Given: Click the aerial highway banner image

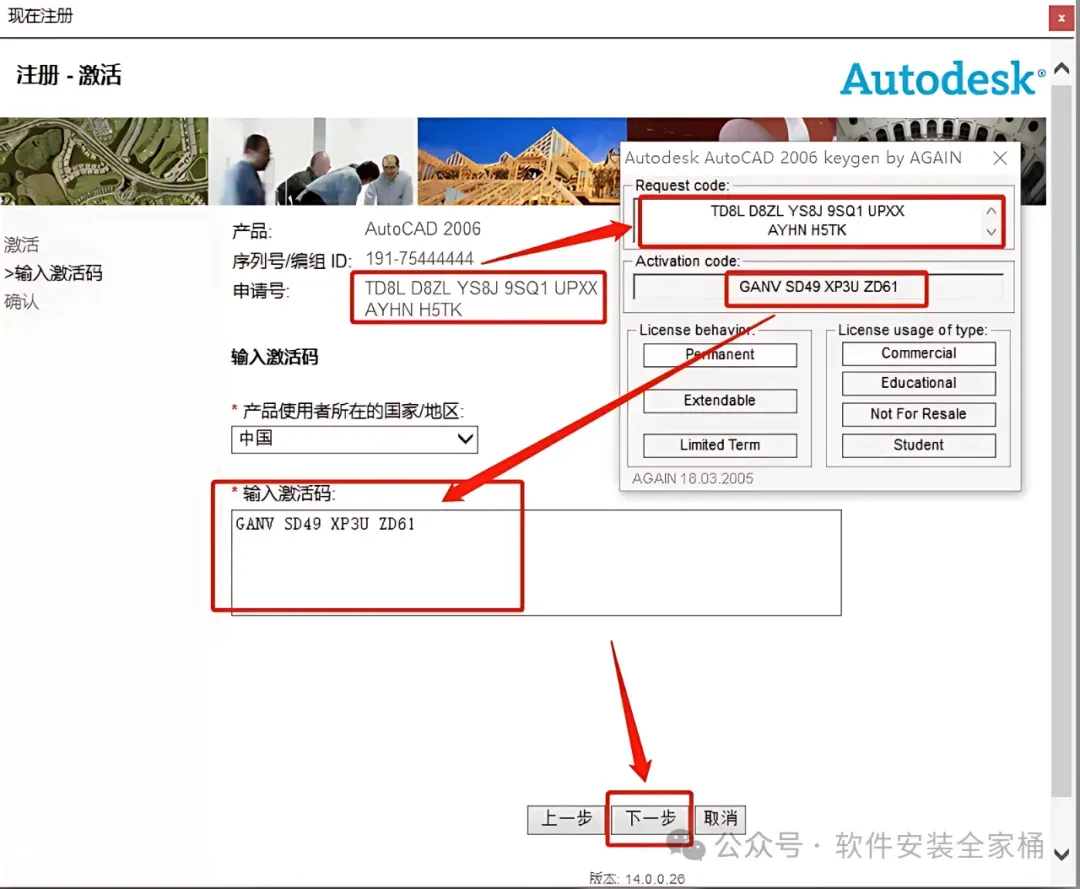Looking at the screenshot, I should (x=104, y=161).
